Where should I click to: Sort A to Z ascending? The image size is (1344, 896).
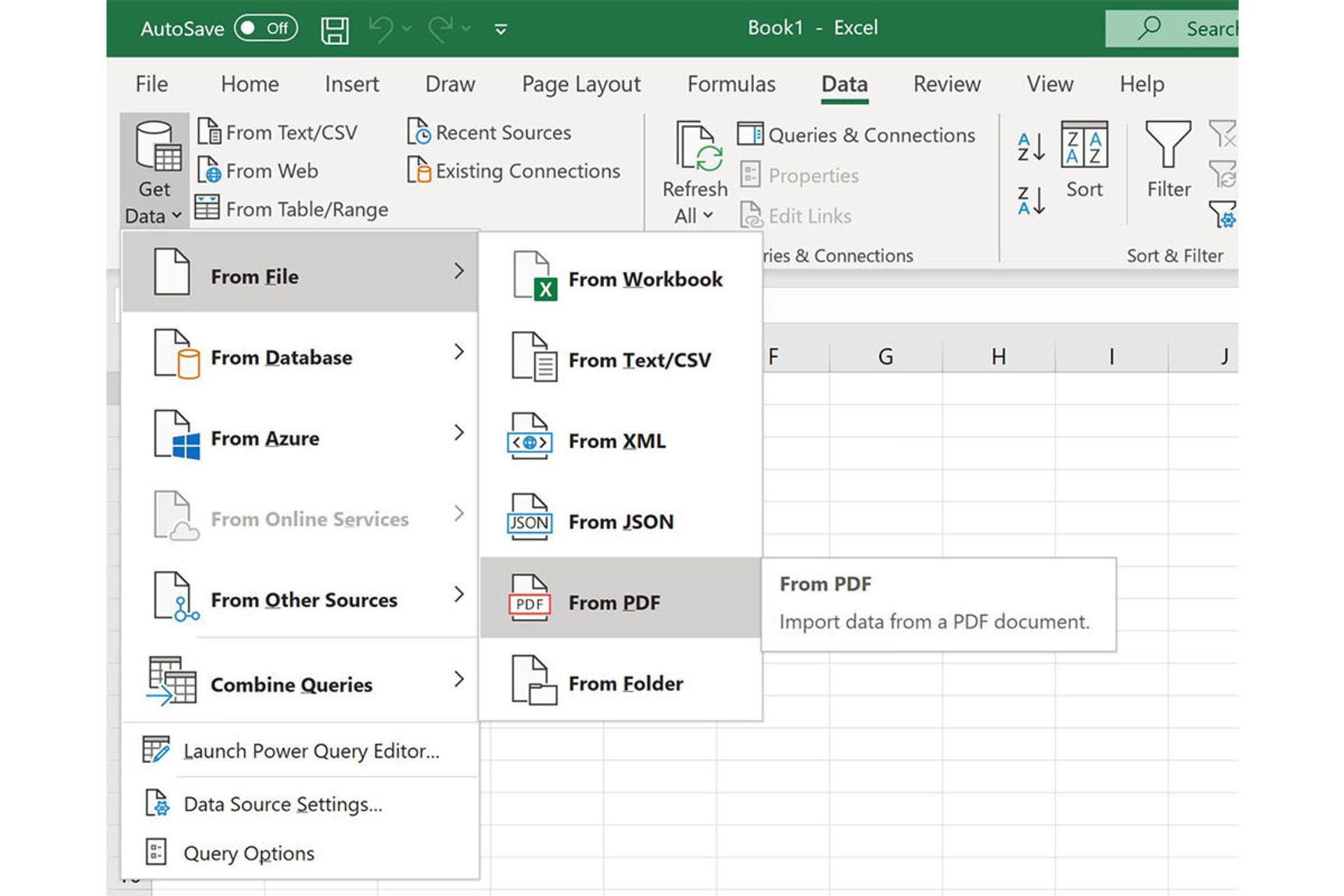pyautogui.click(x=1031, y=147)
